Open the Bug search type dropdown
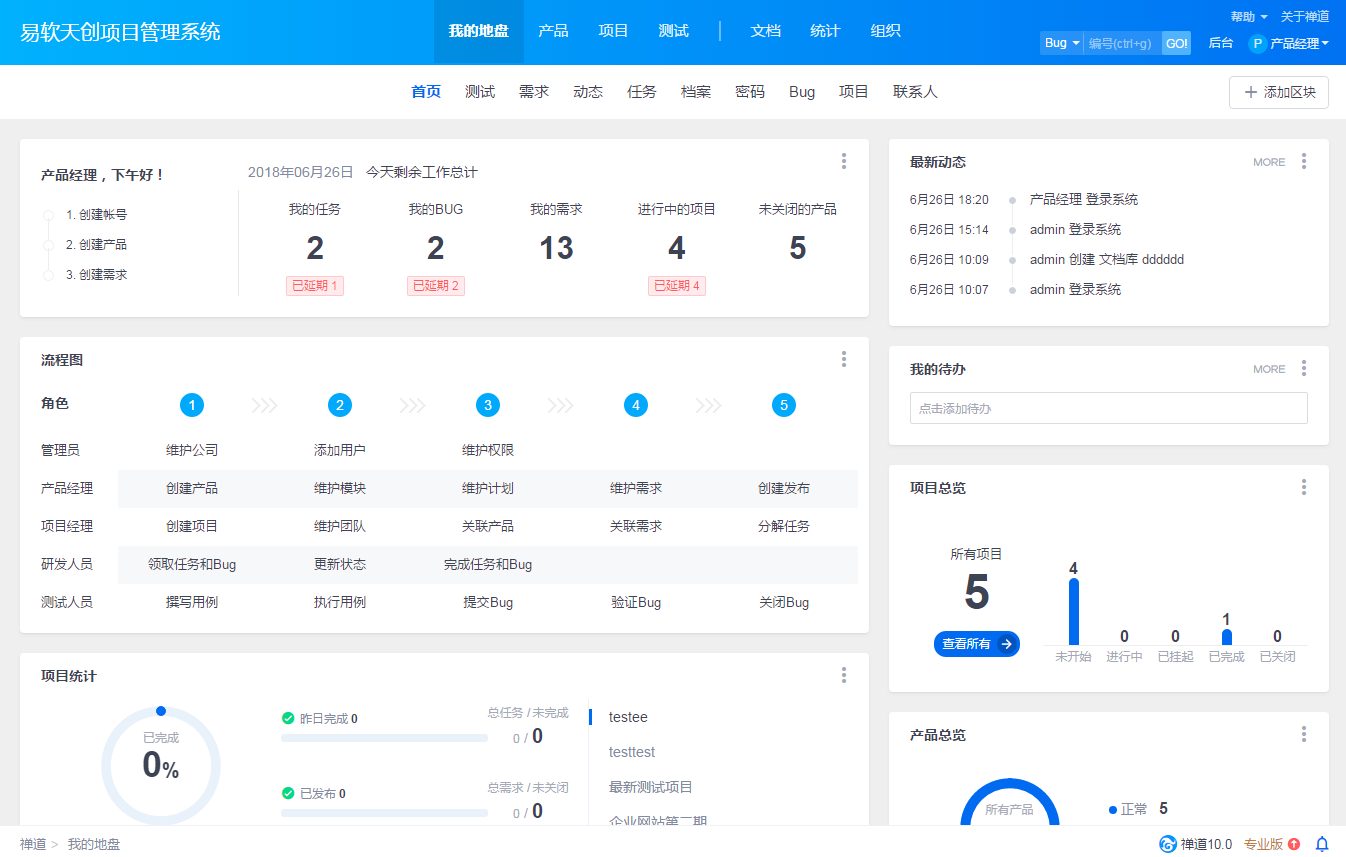Screen dimensions: 1346x857 point(1060,43)
